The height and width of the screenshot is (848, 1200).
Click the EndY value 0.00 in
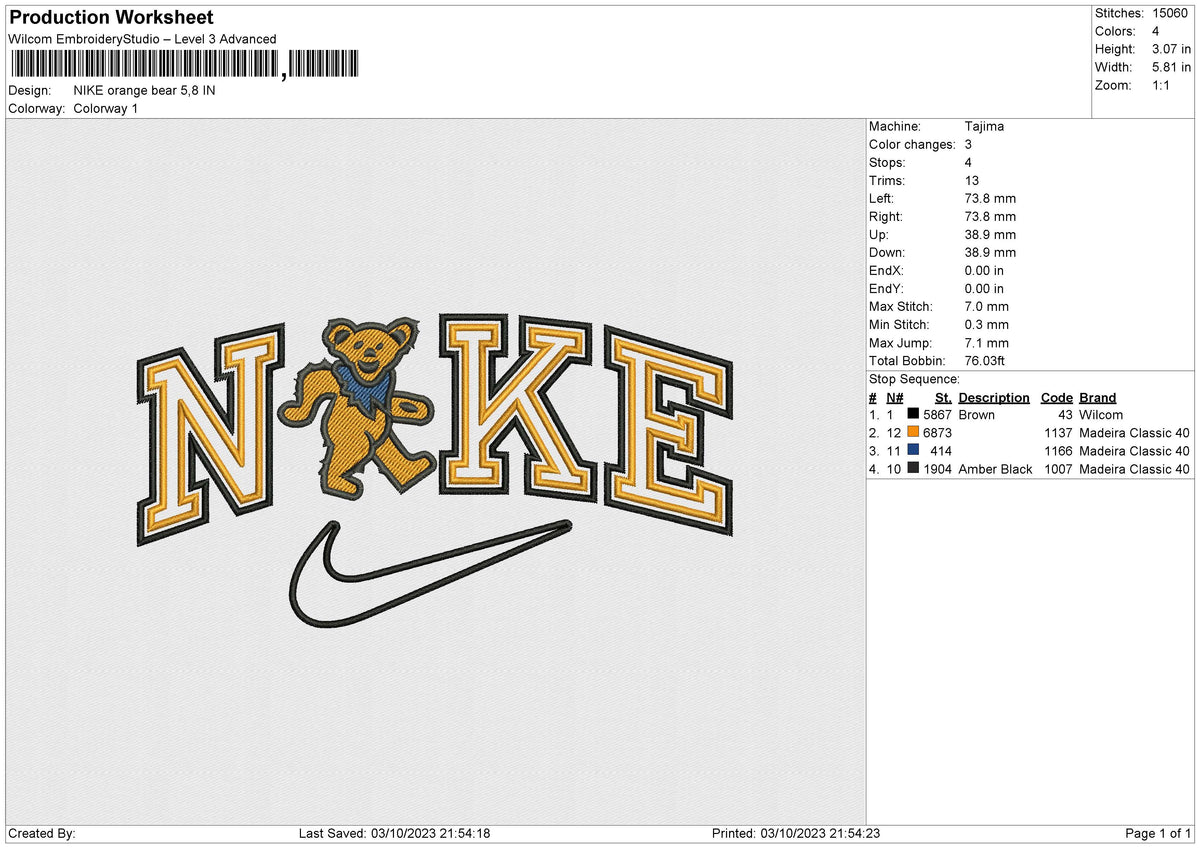pyautogui.click(x=984, y=289)
